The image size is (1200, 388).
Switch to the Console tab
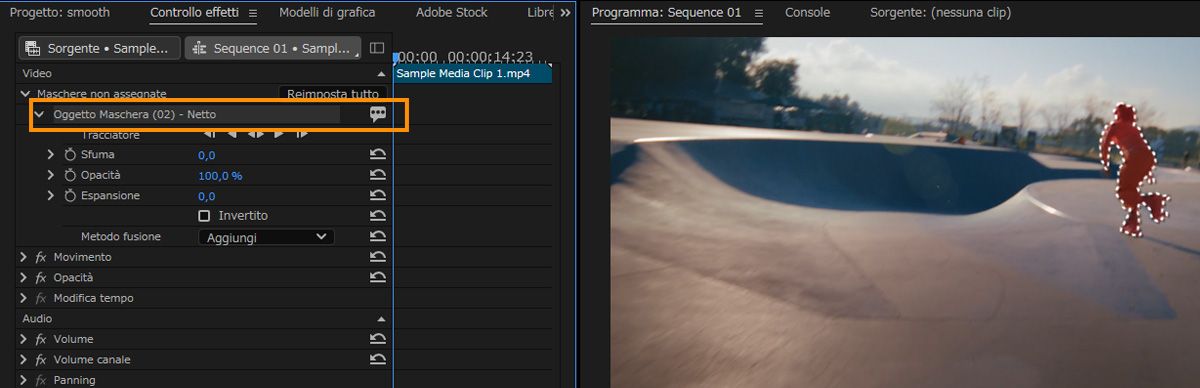click(807, 13)
